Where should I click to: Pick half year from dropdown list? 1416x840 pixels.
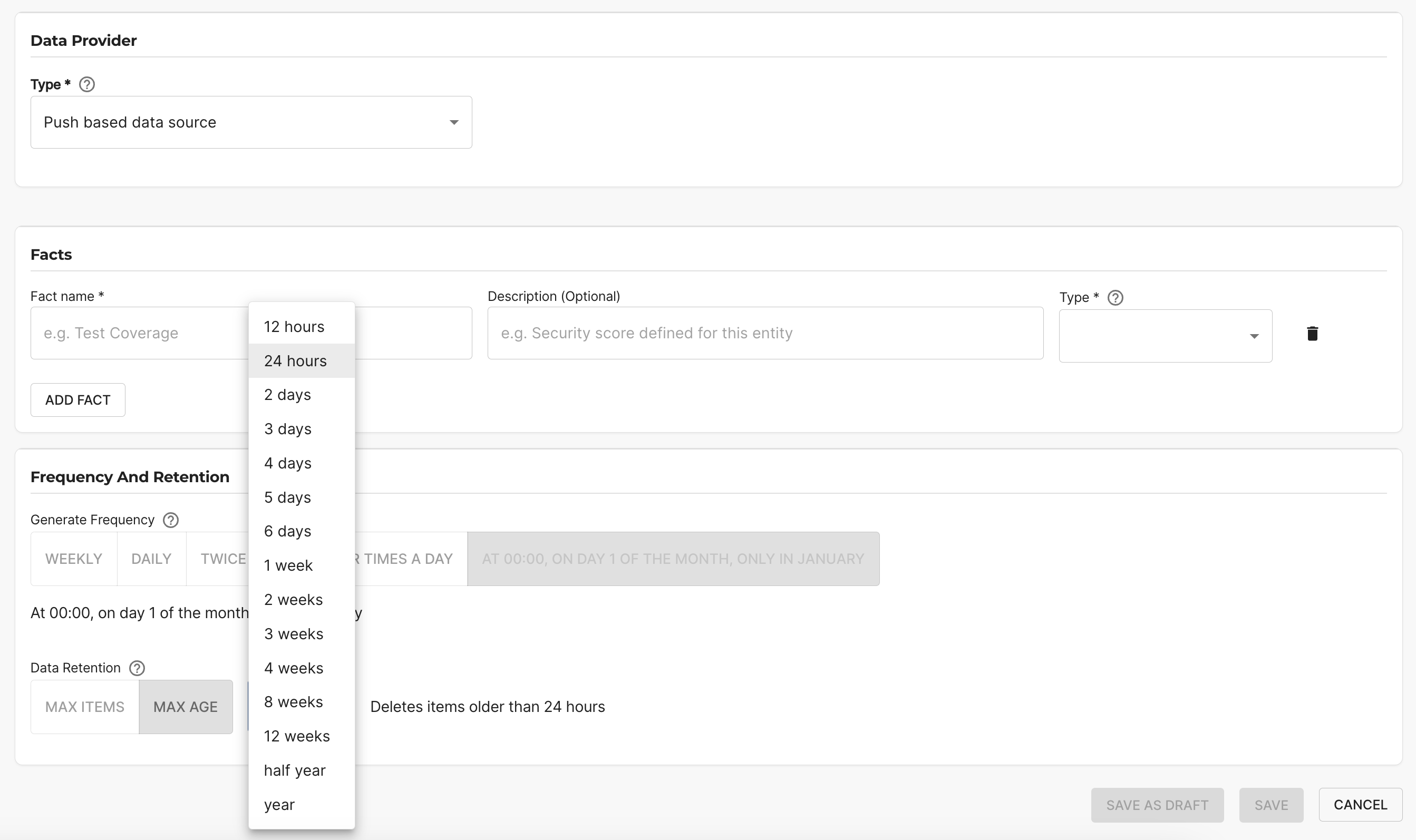tap(294, 770)
